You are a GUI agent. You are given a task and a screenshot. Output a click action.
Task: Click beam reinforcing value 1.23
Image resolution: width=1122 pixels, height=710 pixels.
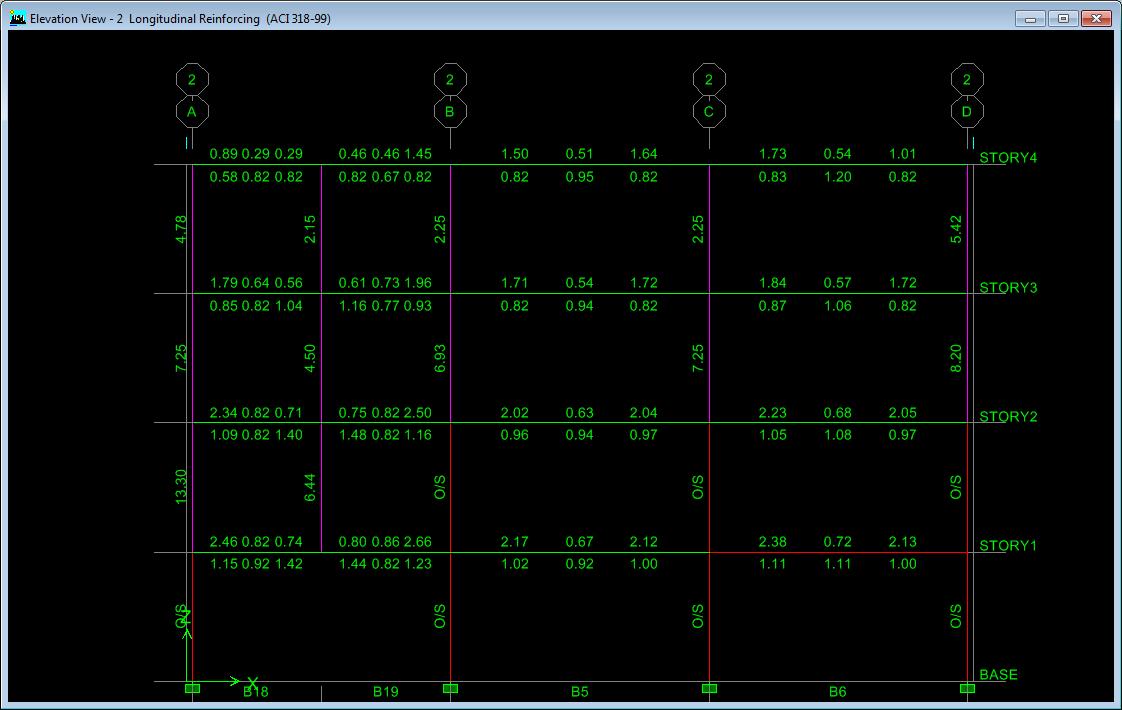click(418, 564)
